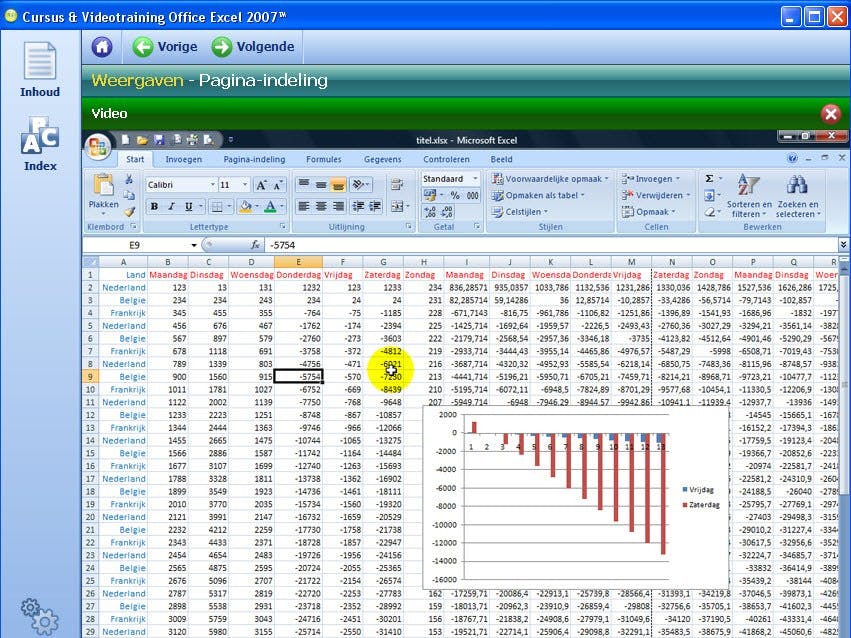
Task: Open the Pagina-indeling ribbon tab
Action: tap(254, 160)
